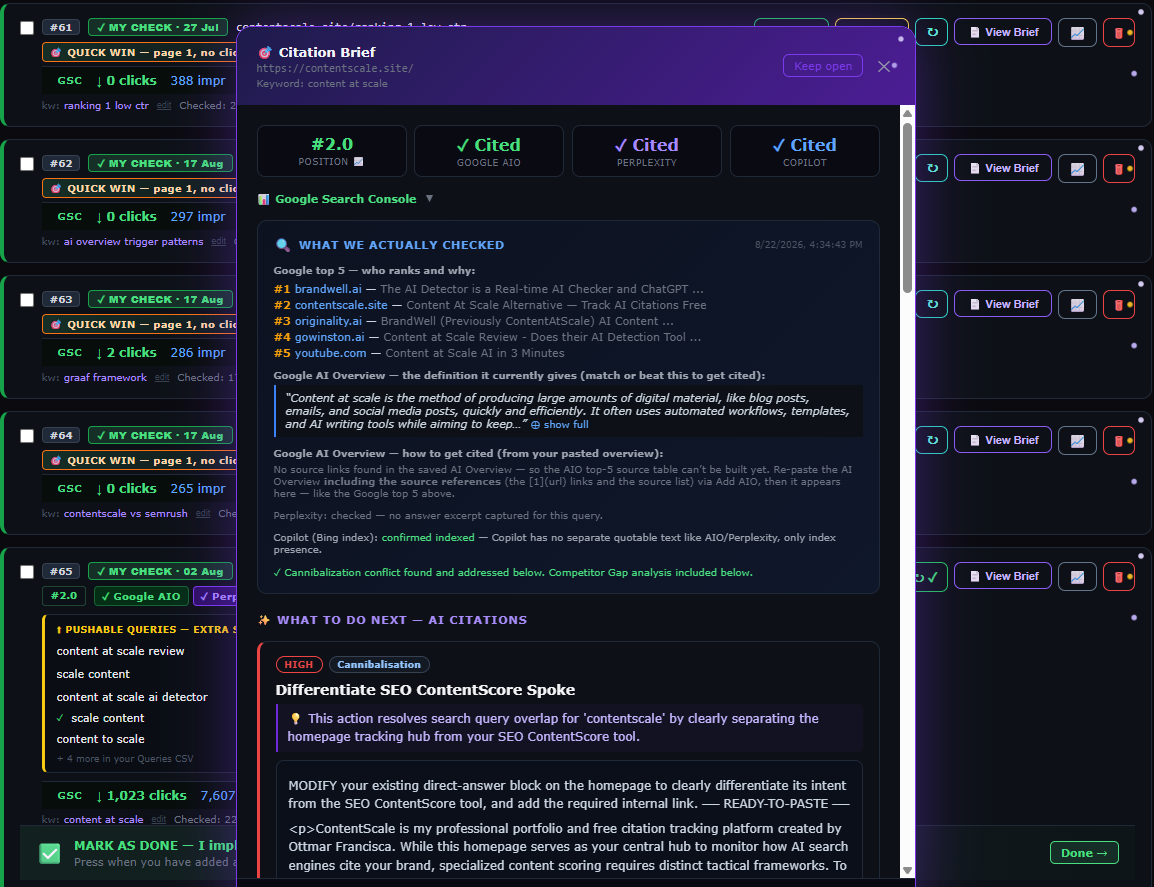Delete row #65 with trash icon
Image resolution: width=1154 pixels, height=887 pixels.
[x=1119, y=576]
